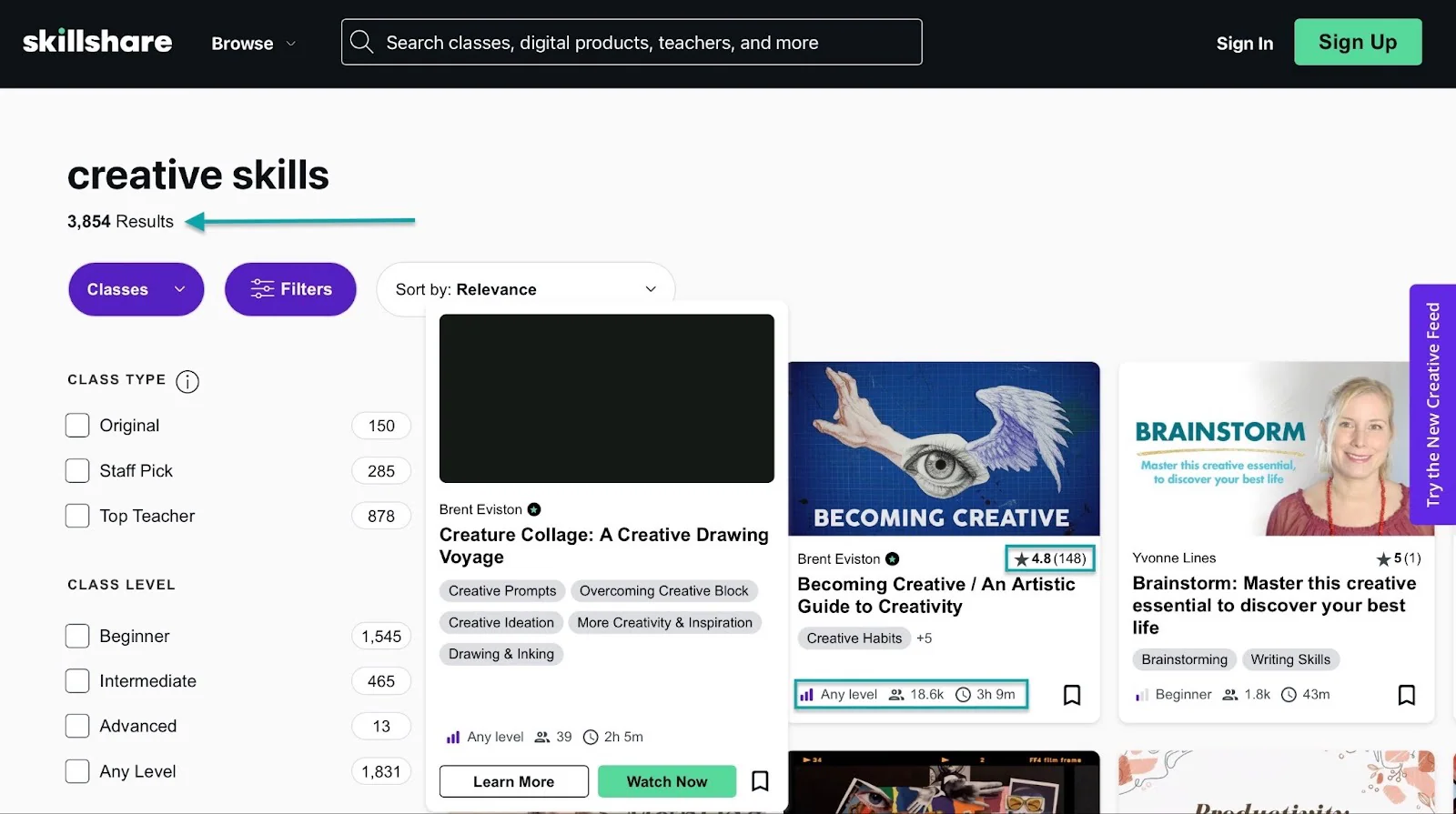
Task: Expand the Classes dropdown
Action: point(136,289)
